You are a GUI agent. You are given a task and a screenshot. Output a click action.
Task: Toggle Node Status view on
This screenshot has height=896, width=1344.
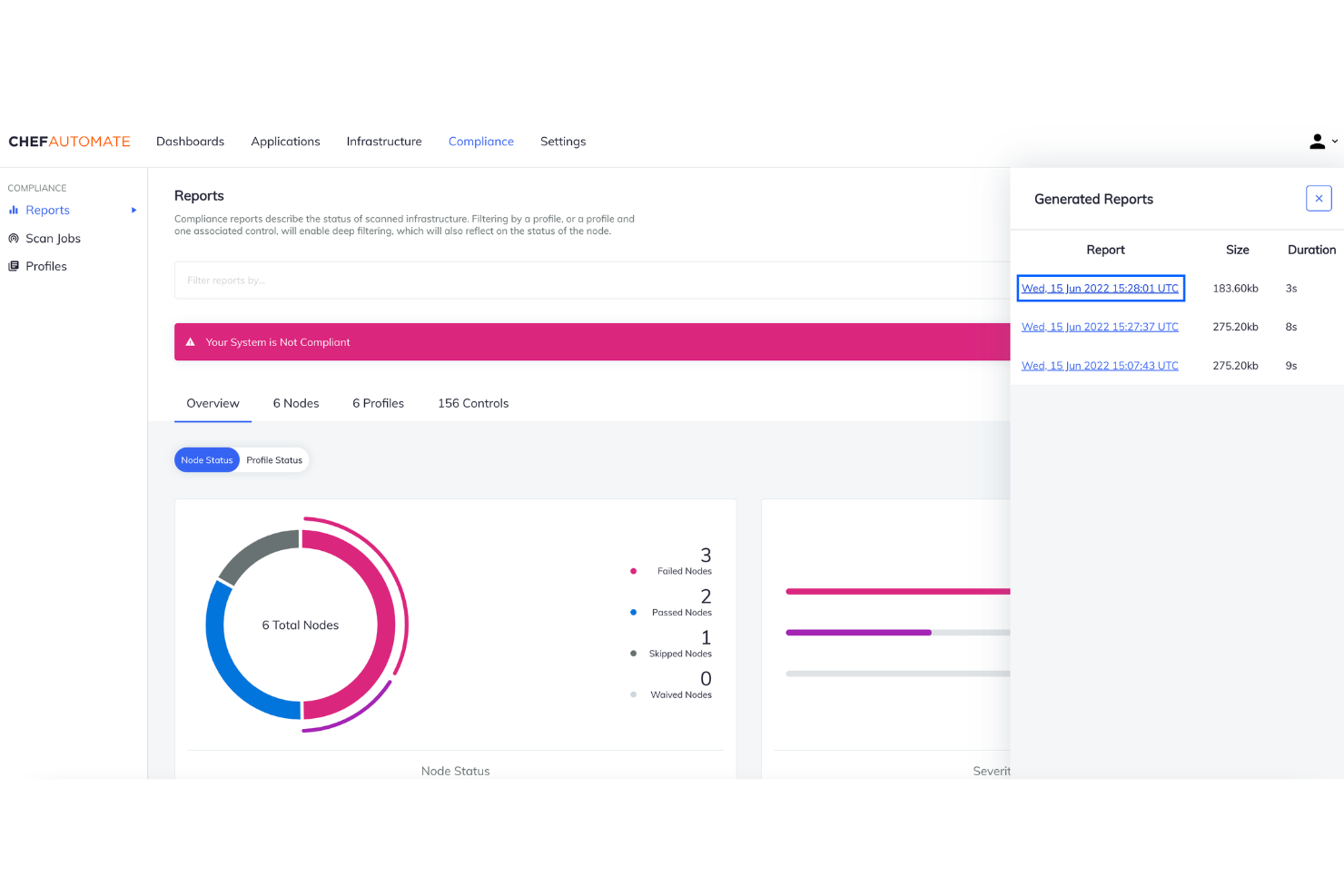pos(206,459)
